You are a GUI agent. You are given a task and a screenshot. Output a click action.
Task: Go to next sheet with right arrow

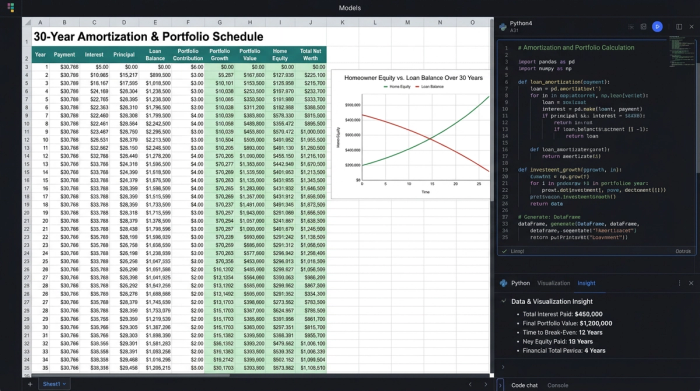(486, 384)
